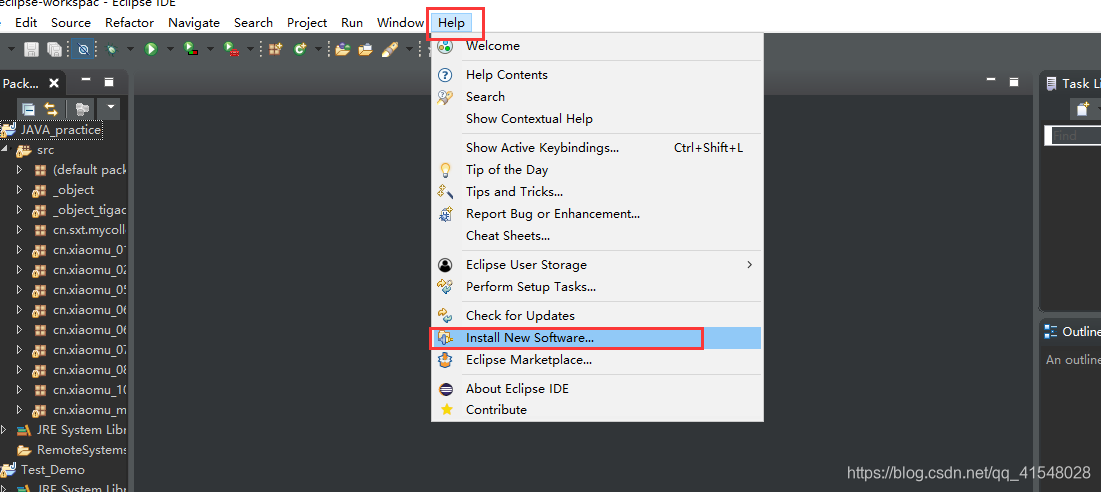Select the Outline tab

1072,331
